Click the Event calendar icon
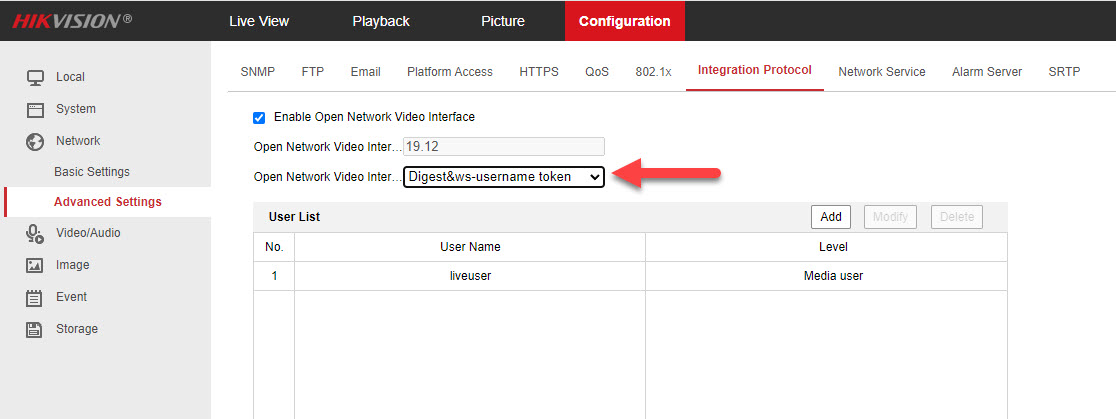 [35, 297]
